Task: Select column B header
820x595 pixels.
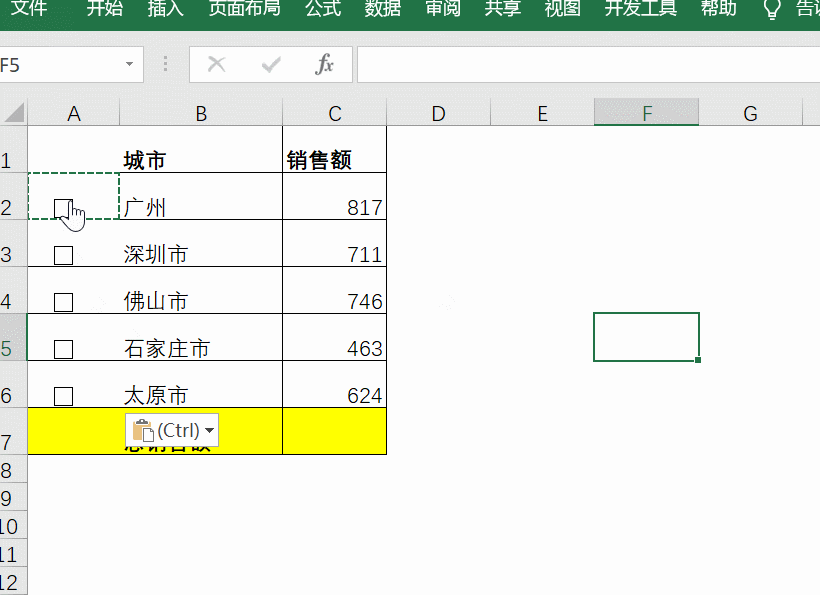Action: point(201,113)
